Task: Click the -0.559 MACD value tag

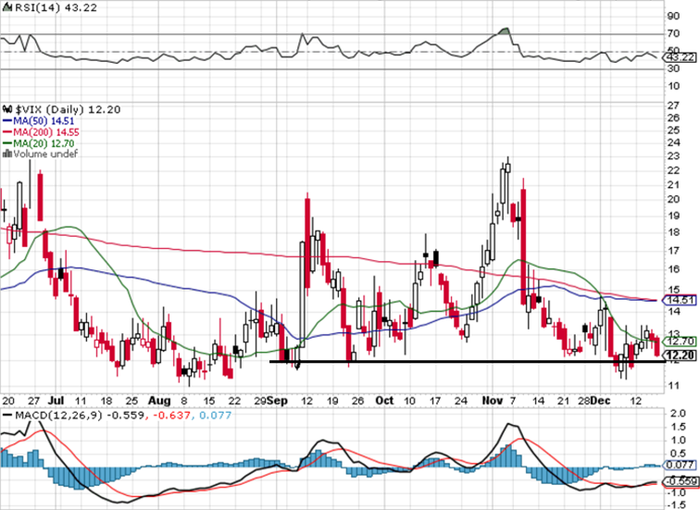Action: 679,481
